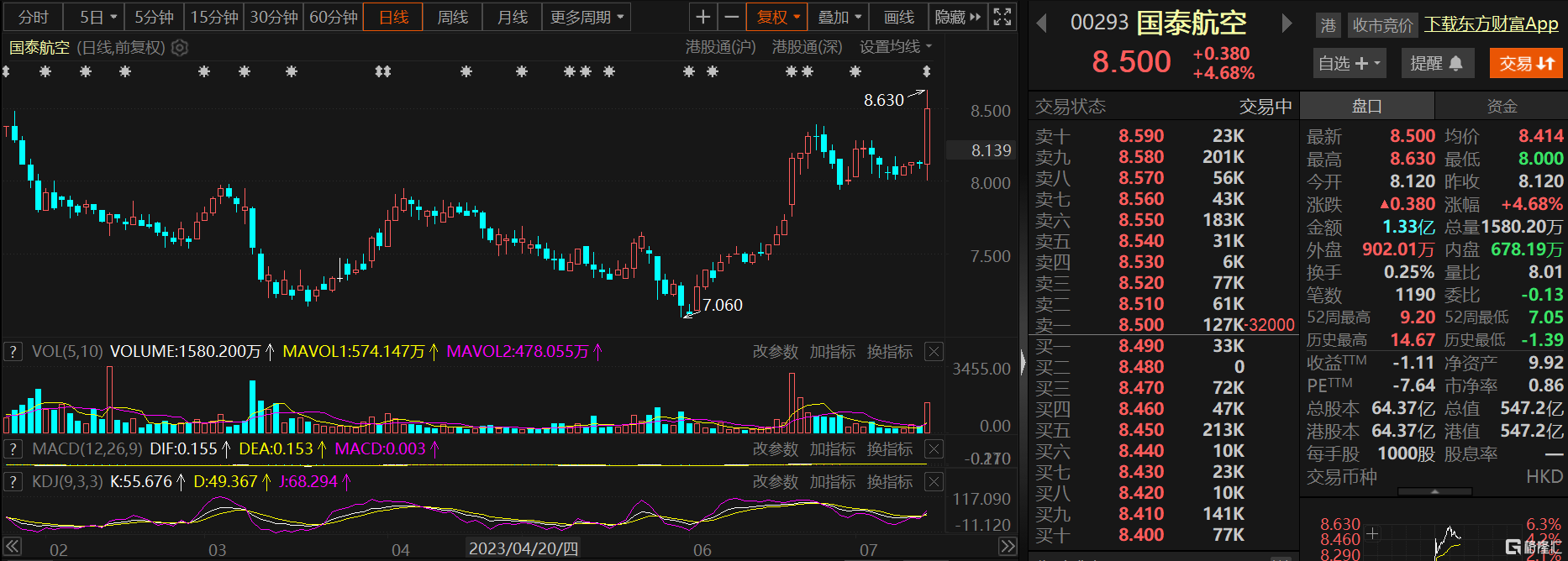This screenshot has width=1568, height=561.
Task: Click the 收市竞价 status button
Action: (x=1383, y=25)
